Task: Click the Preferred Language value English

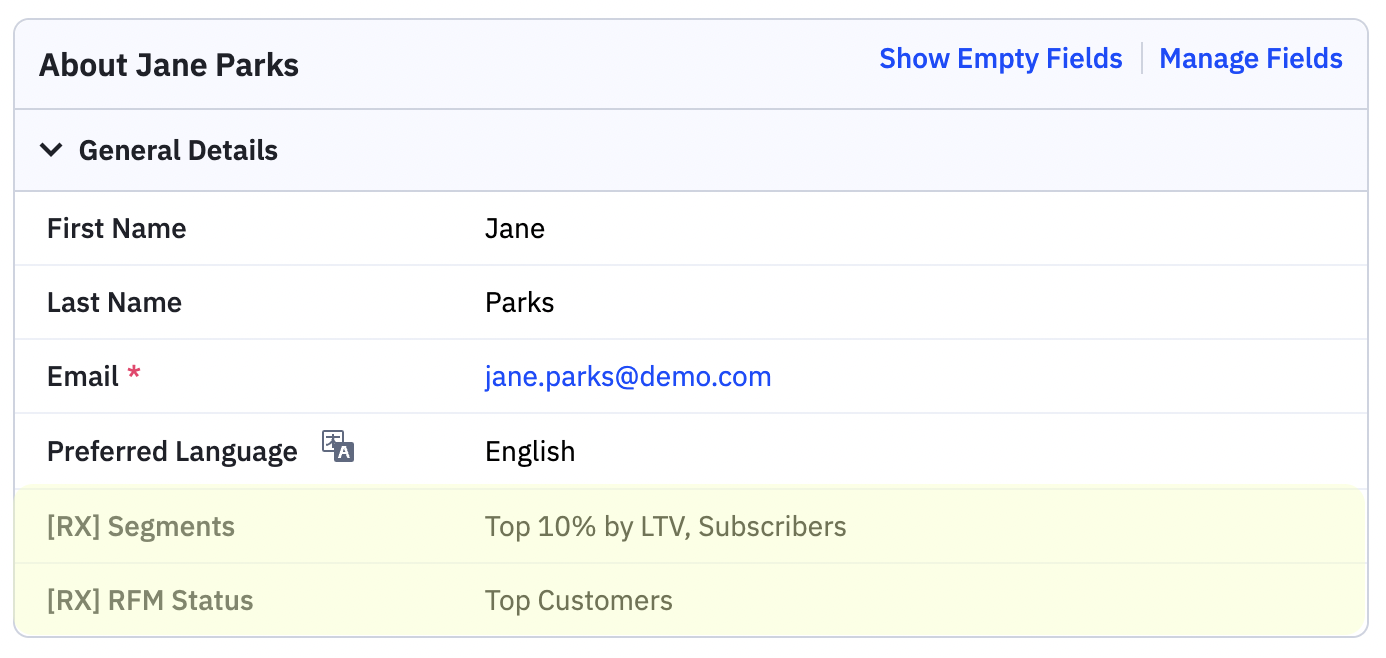Action: [x=530, y=452]
